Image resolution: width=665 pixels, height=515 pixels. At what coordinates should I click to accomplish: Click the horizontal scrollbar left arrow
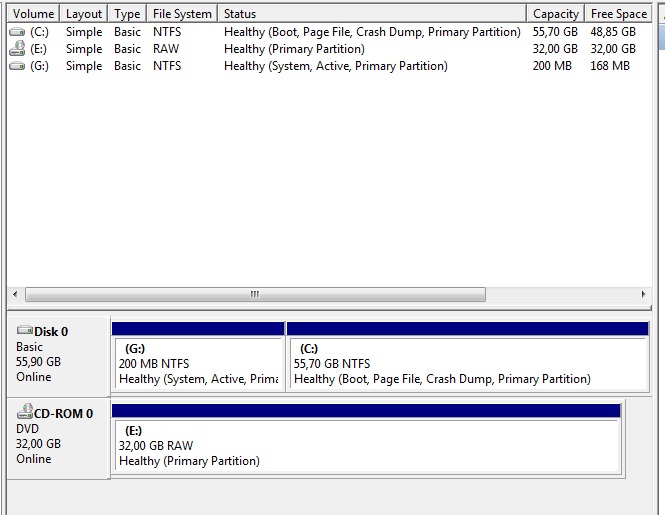point(15,294)
